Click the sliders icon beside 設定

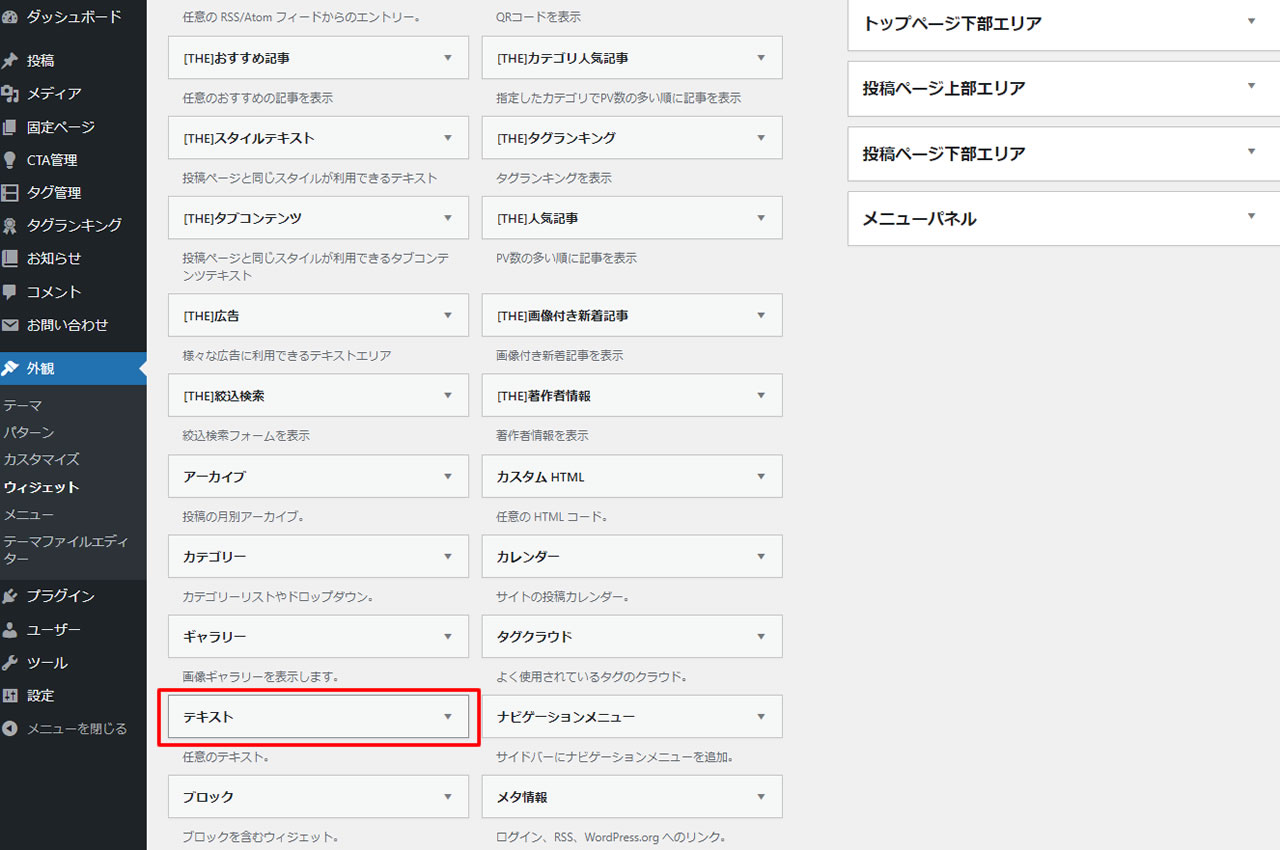(10, 696)
